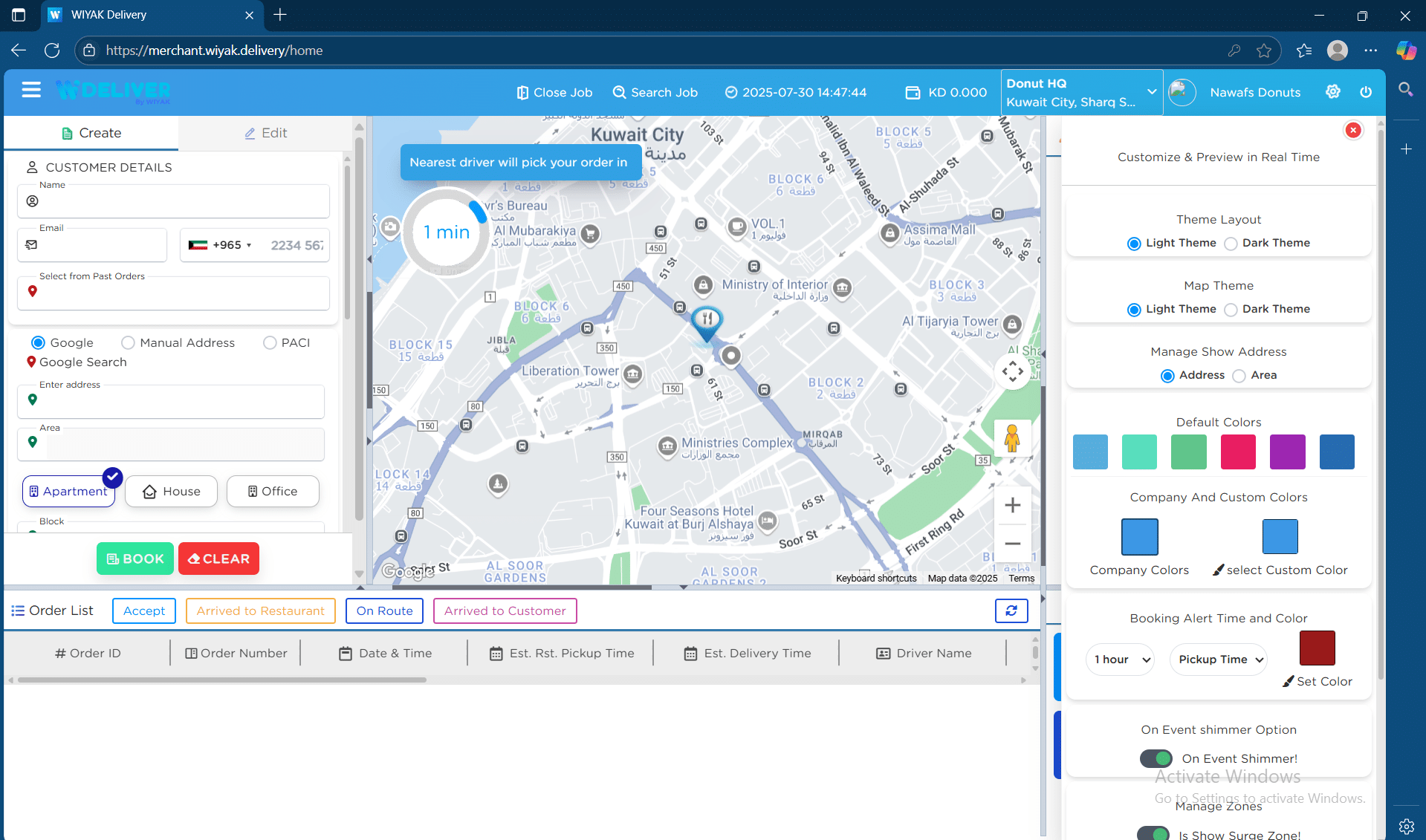Click the Street View pegman icon

1012,438
